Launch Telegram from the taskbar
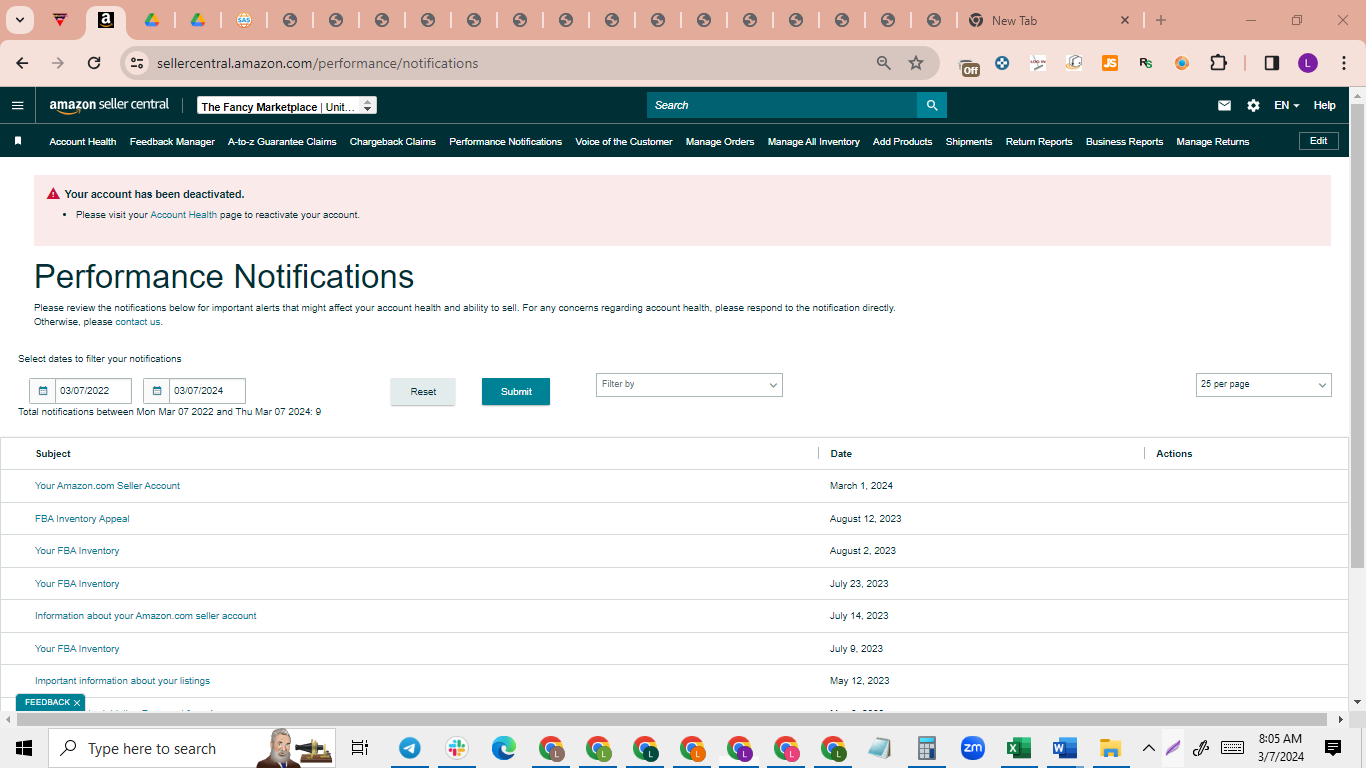Screen dimensions: 1366x768 pyautogui.click(x=409, y=748)
